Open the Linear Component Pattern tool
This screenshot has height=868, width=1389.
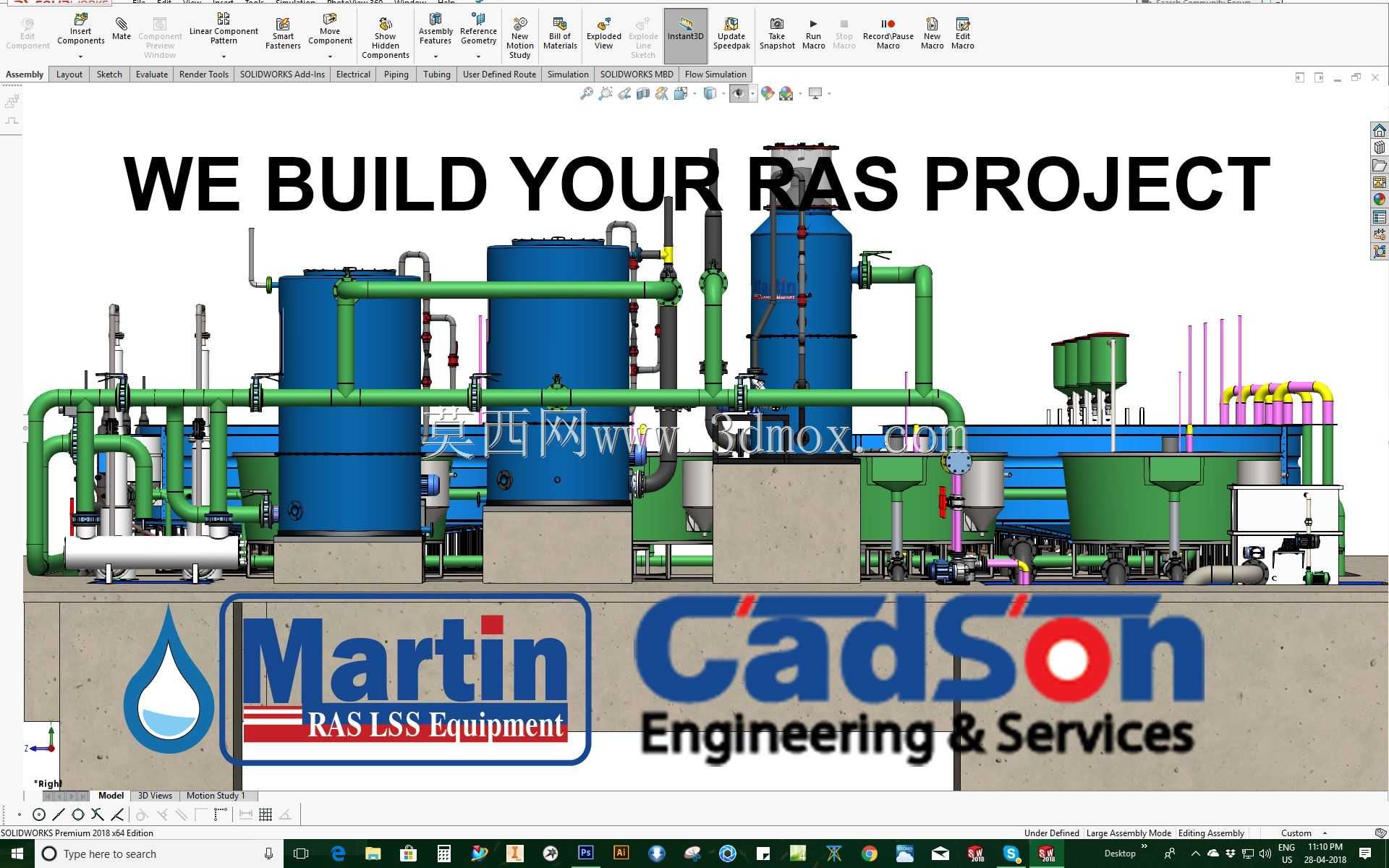coord(224,29)
